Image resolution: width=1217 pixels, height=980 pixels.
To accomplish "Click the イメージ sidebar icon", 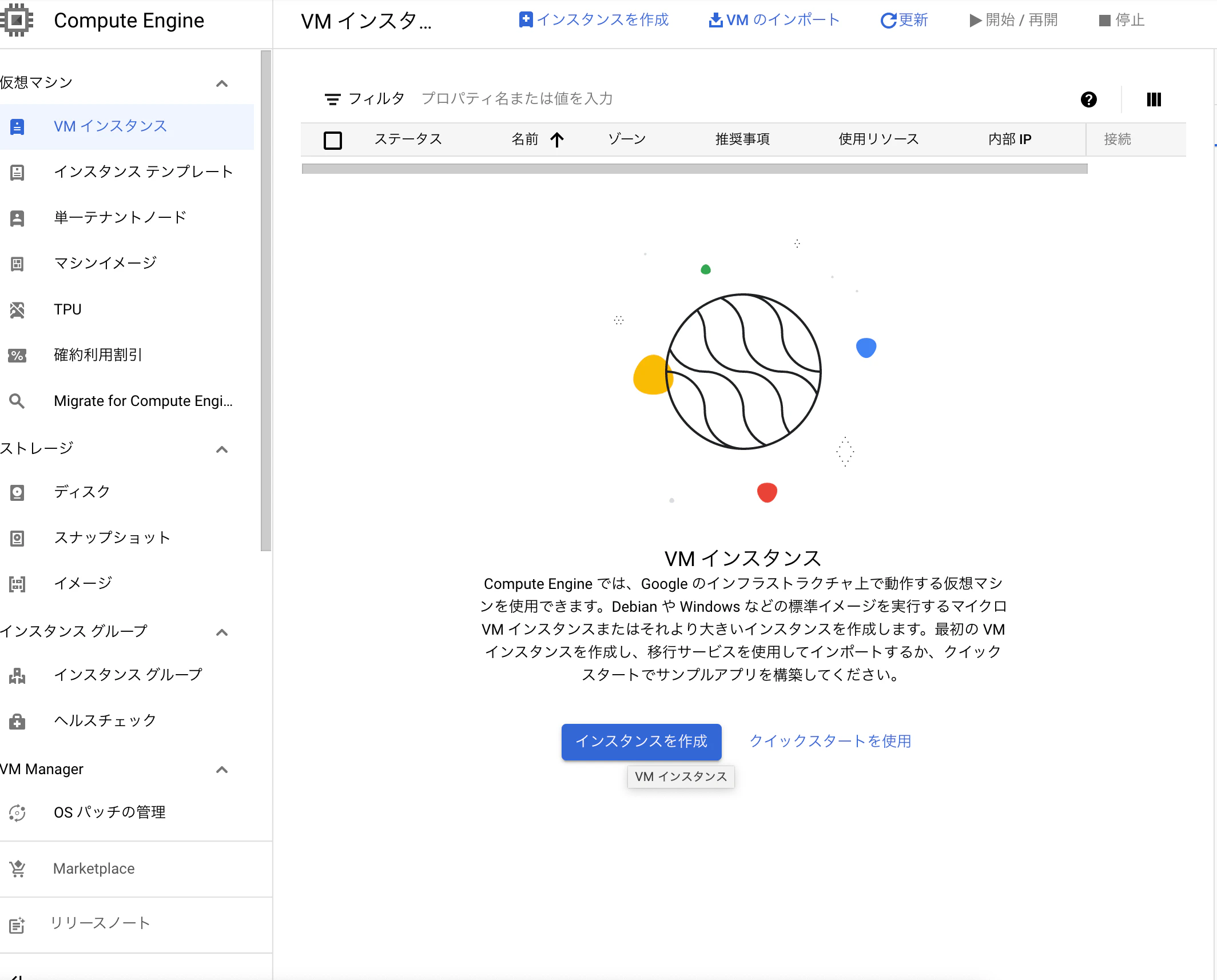I will point(17,584).
